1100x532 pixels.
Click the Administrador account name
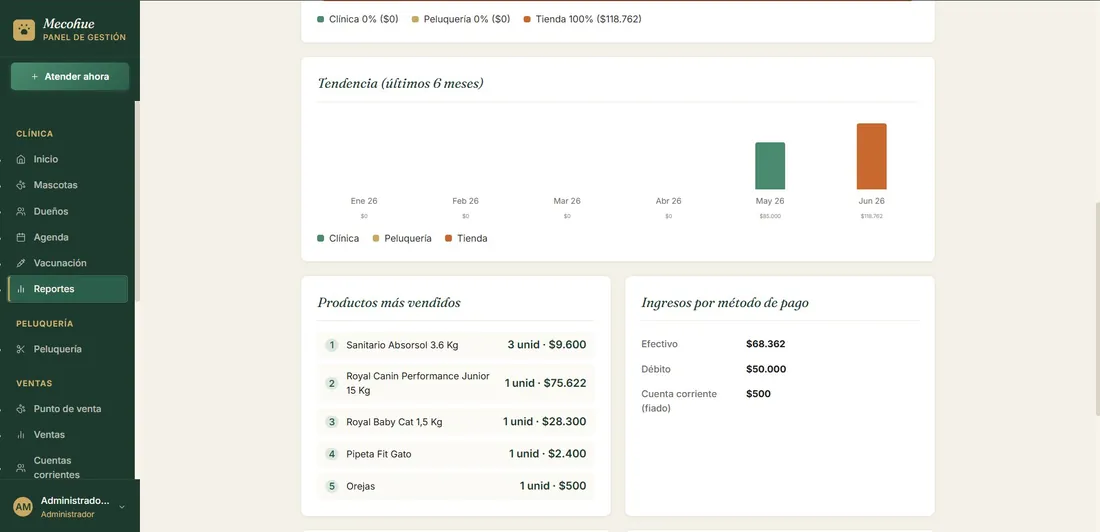pos(75,500)
